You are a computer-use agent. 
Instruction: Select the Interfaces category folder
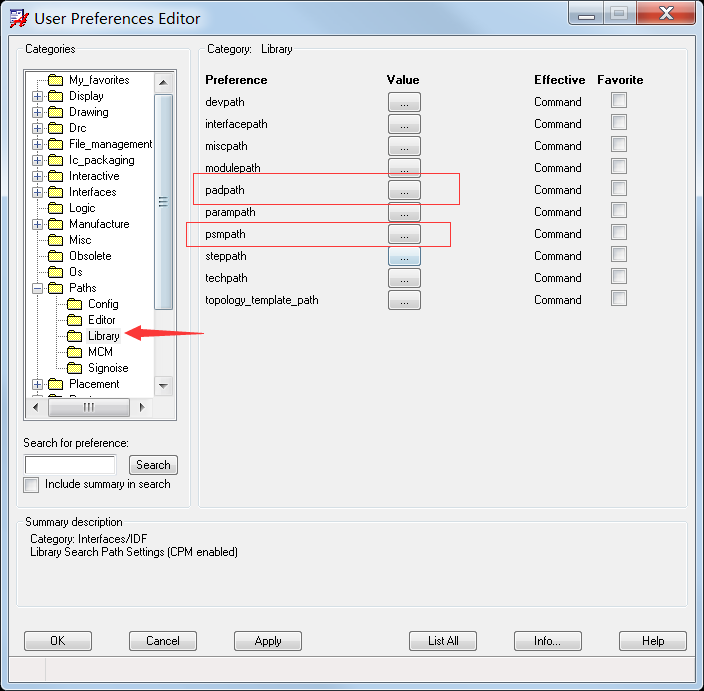[82, 192]
